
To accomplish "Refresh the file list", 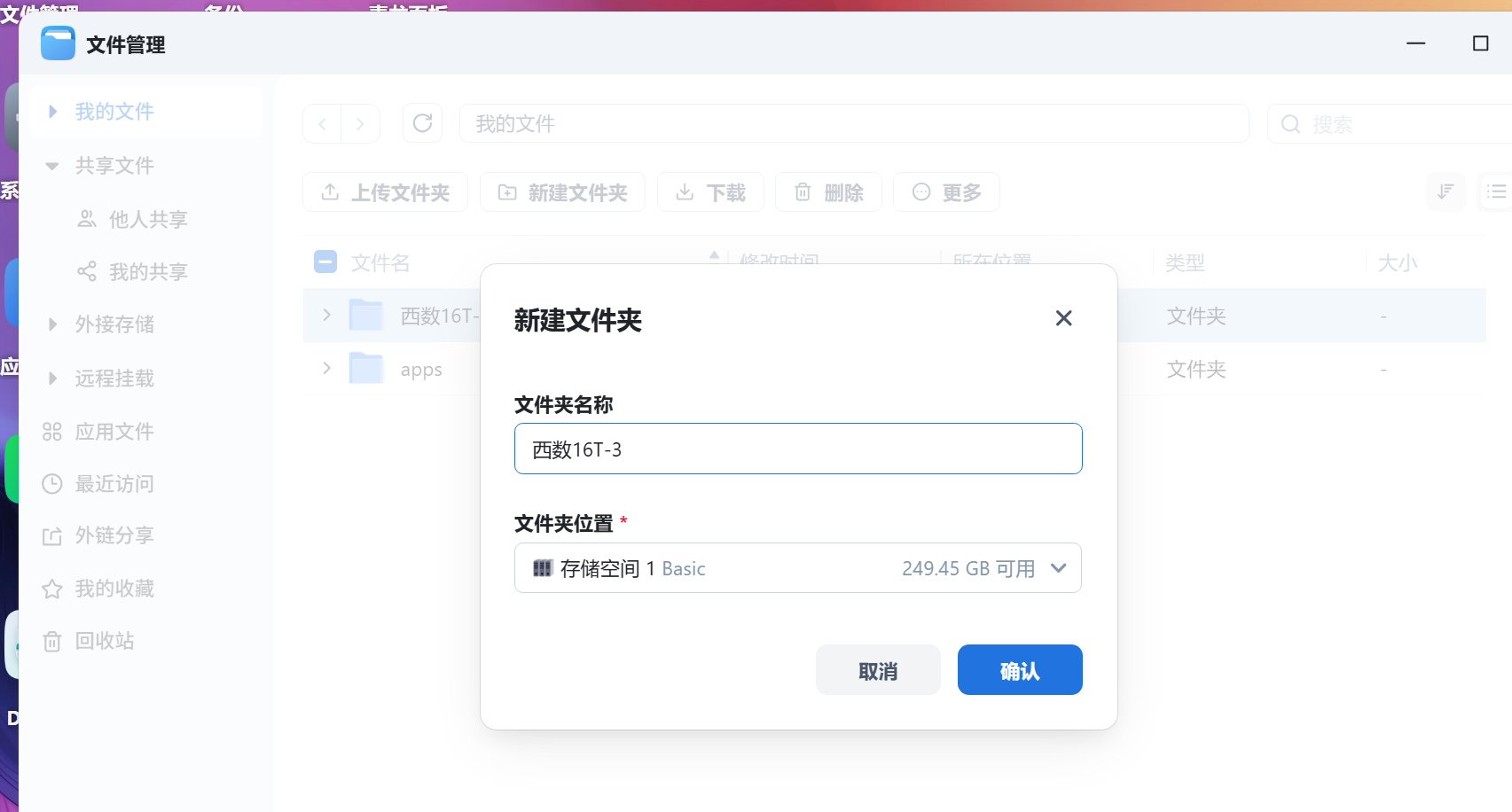I will point(422,123).
